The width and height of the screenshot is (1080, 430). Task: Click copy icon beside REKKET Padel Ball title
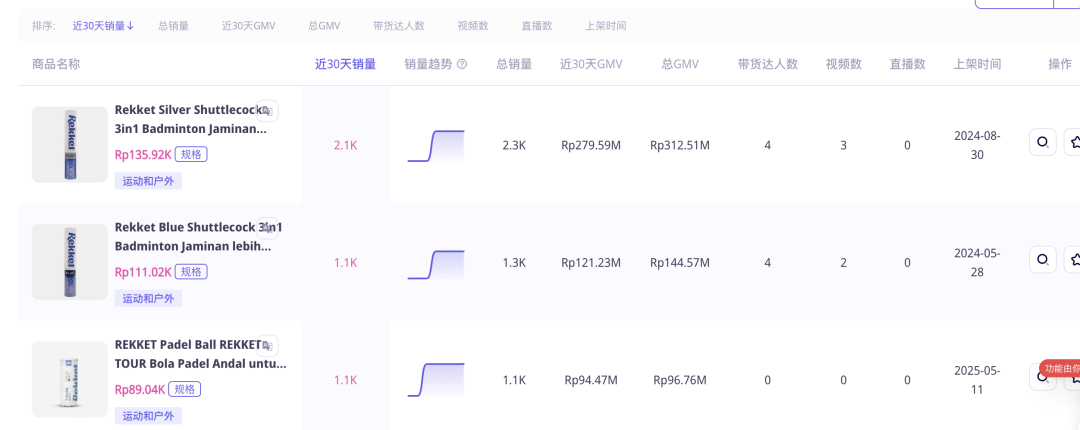(268, 345)
